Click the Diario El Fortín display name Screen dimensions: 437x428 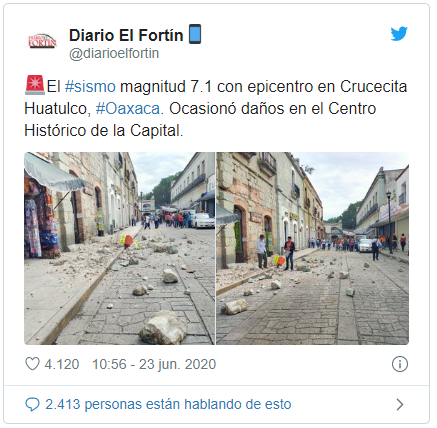pos(126,35)
